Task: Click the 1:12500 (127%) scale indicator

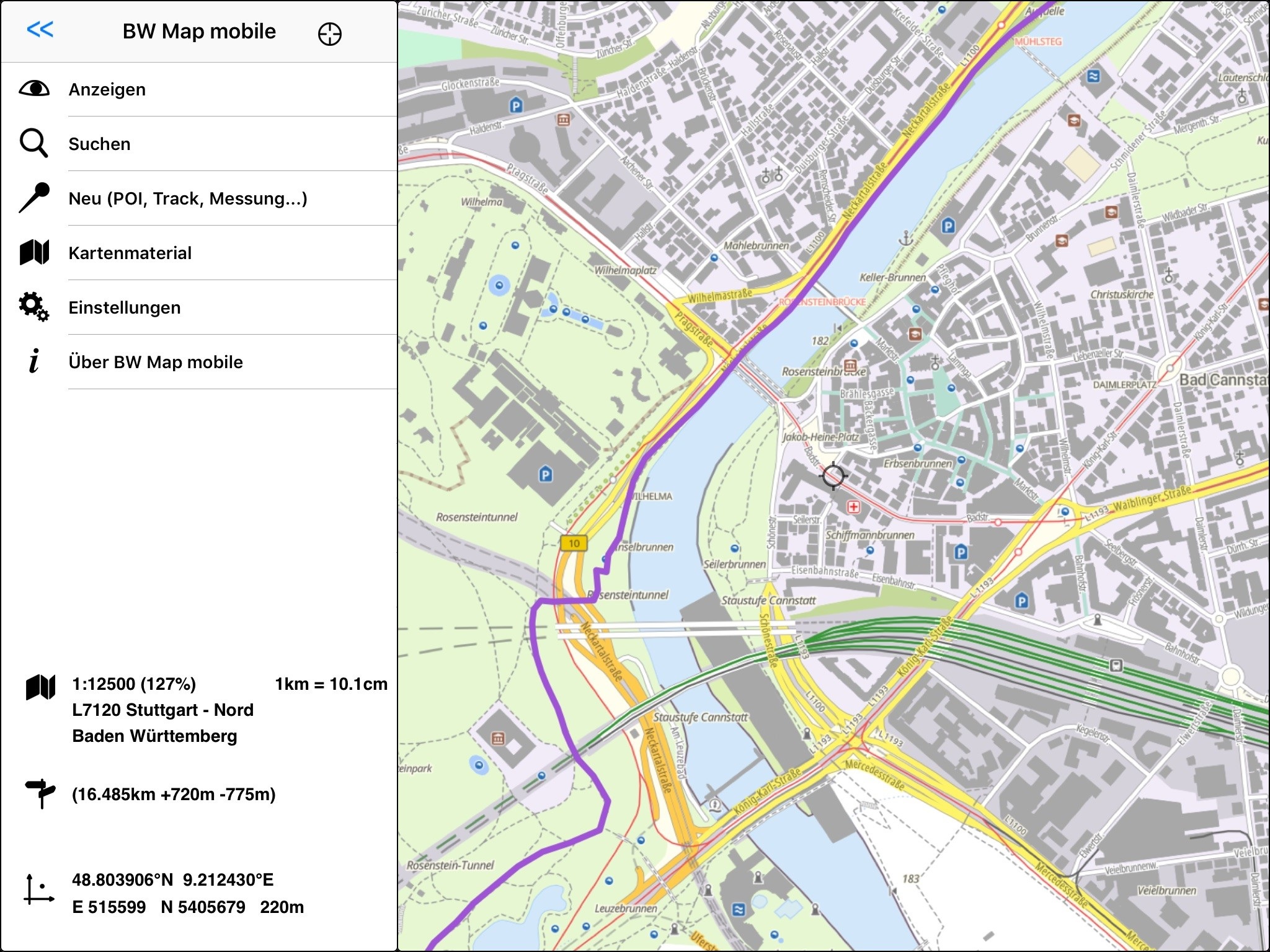Action: pyautogui.click(x=135, y=684)
